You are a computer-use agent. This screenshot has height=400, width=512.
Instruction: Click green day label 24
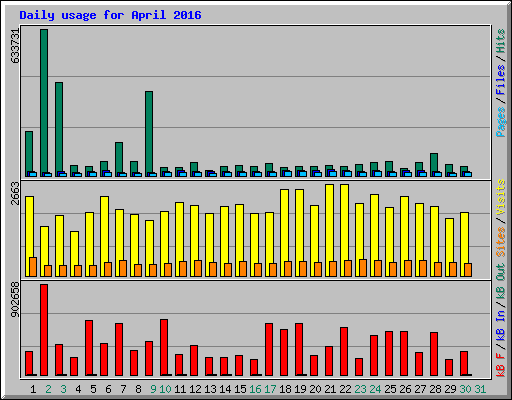tap(375, 389)
